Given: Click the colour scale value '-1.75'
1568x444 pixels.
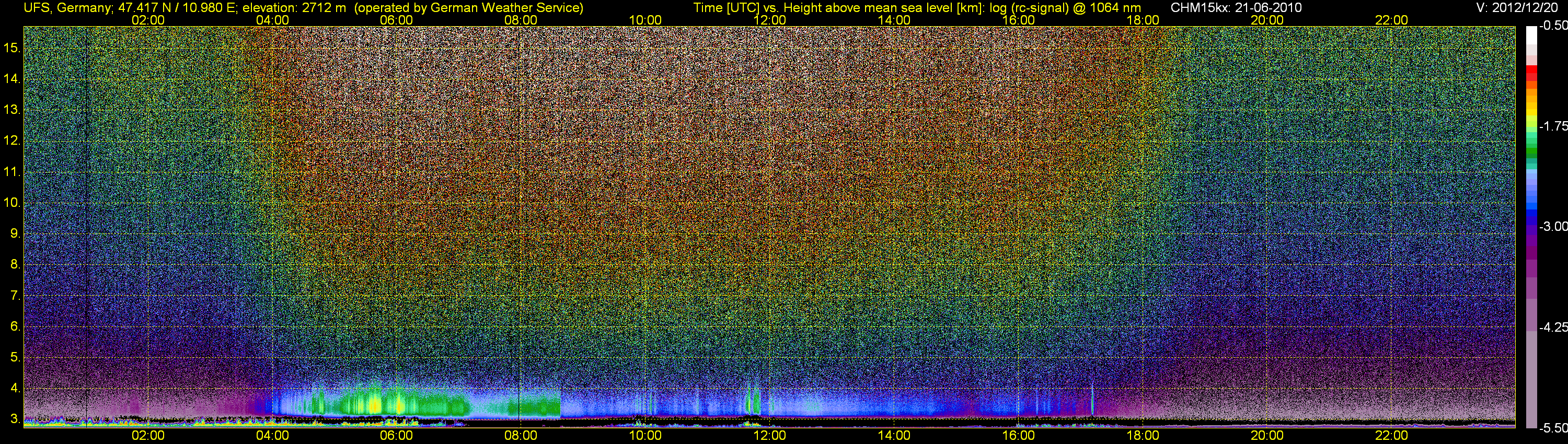Looking at the screenshot, I should pos(1553,126).
